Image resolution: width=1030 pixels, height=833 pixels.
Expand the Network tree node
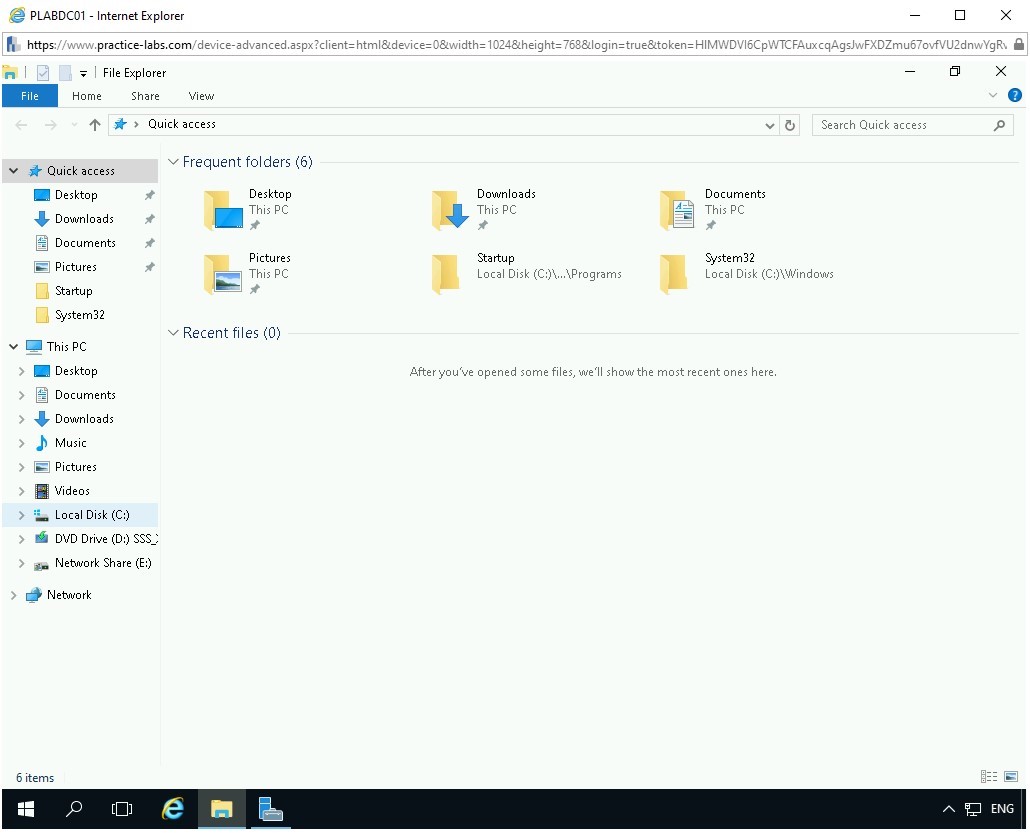tap(13, 595)
